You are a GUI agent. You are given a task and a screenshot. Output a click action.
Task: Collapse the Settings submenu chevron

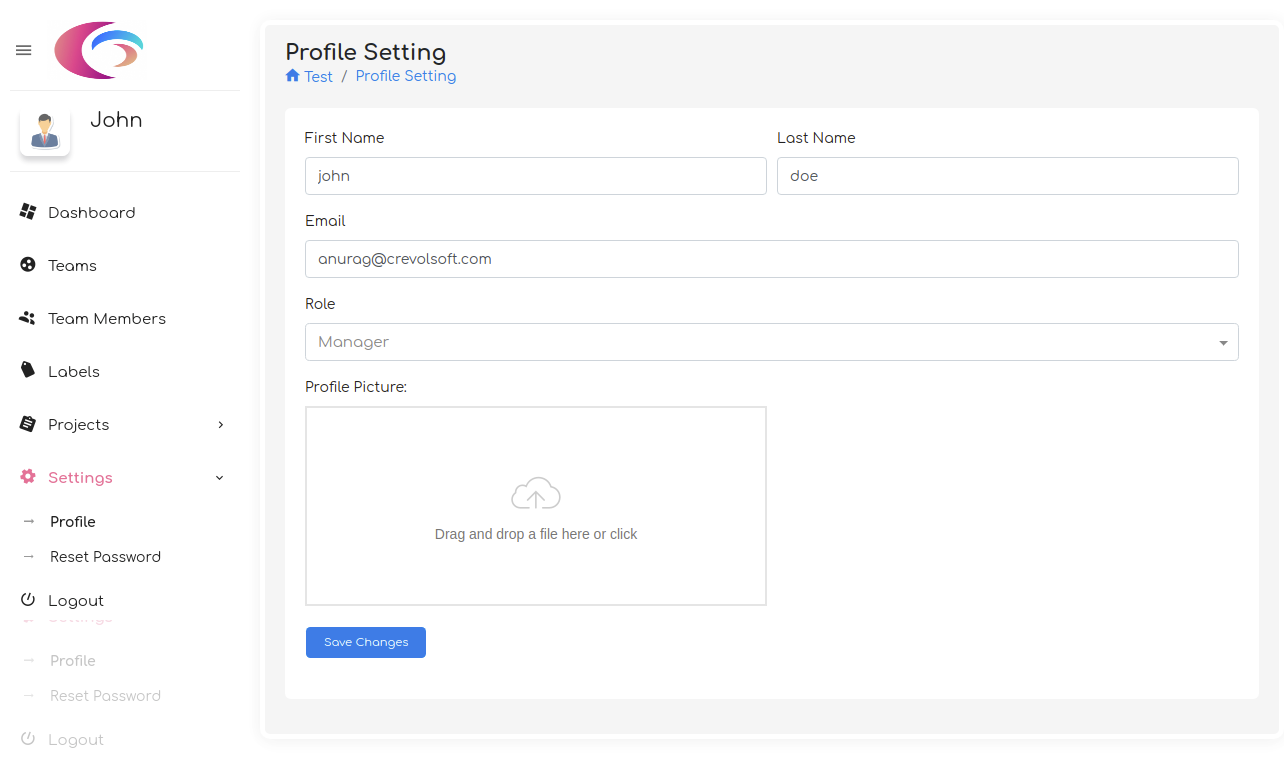point(220,478)
